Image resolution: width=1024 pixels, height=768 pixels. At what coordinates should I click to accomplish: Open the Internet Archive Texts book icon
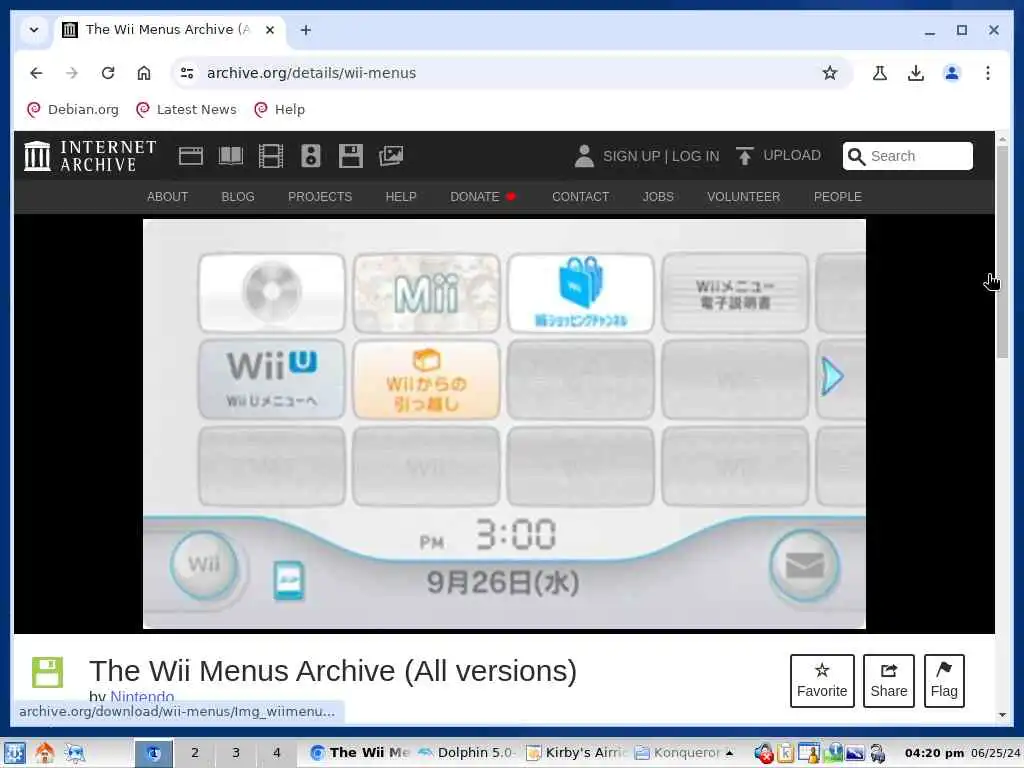pos(231,156)
